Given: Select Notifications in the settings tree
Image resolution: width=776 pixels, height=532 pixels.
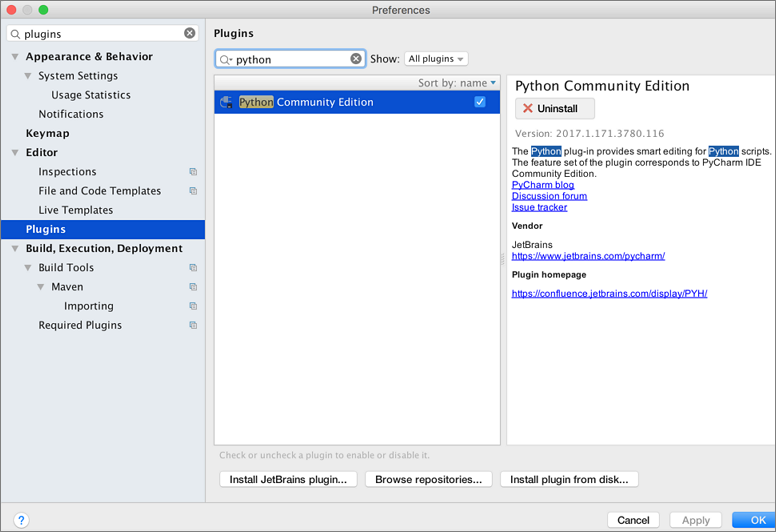Looking at the screenshot, I should (x=71, y=114).
